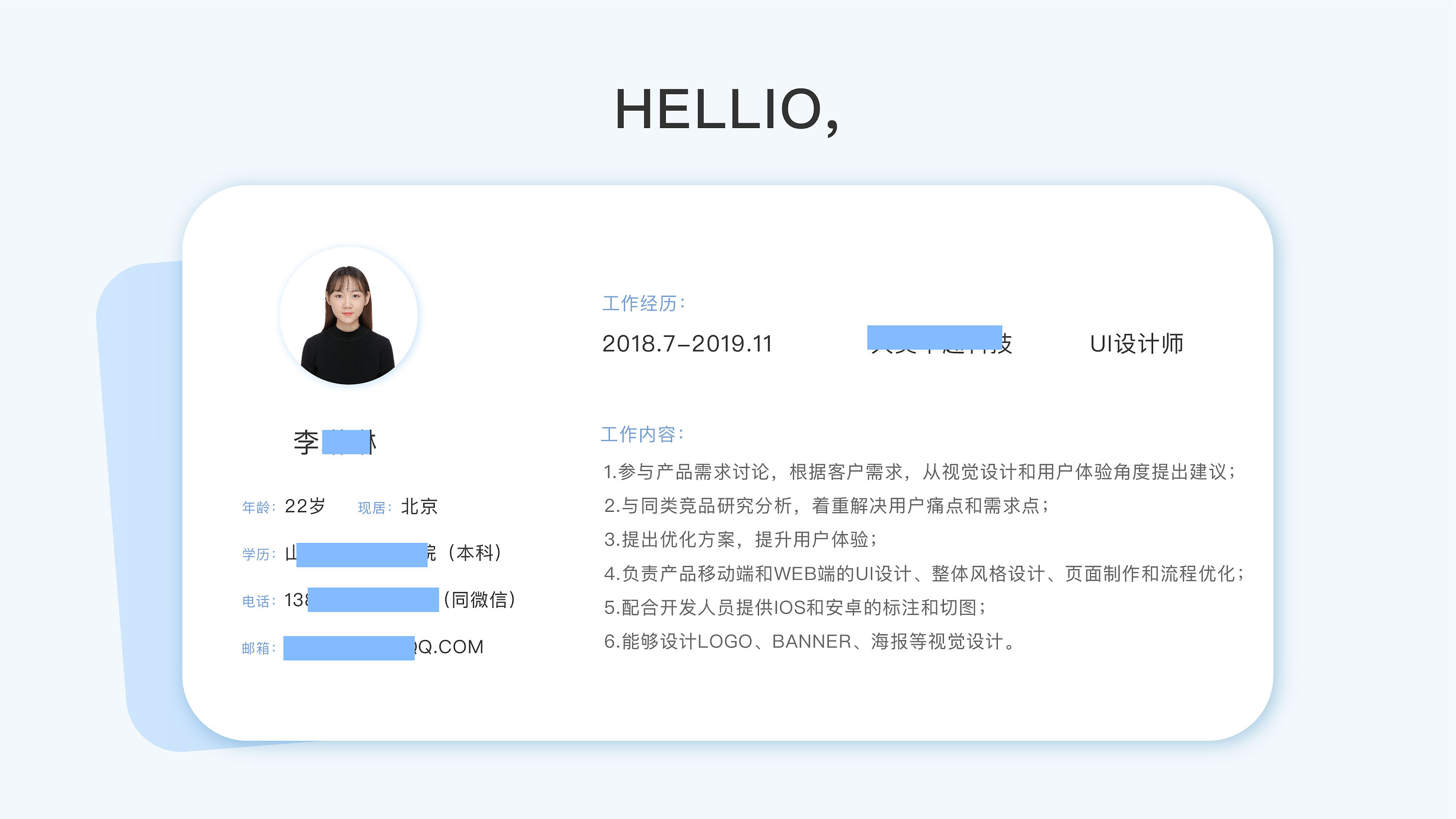The height and width of the screenshot is (819, 1456).
Task: Click the 北京 location text
Action: (x=419, y=507)
